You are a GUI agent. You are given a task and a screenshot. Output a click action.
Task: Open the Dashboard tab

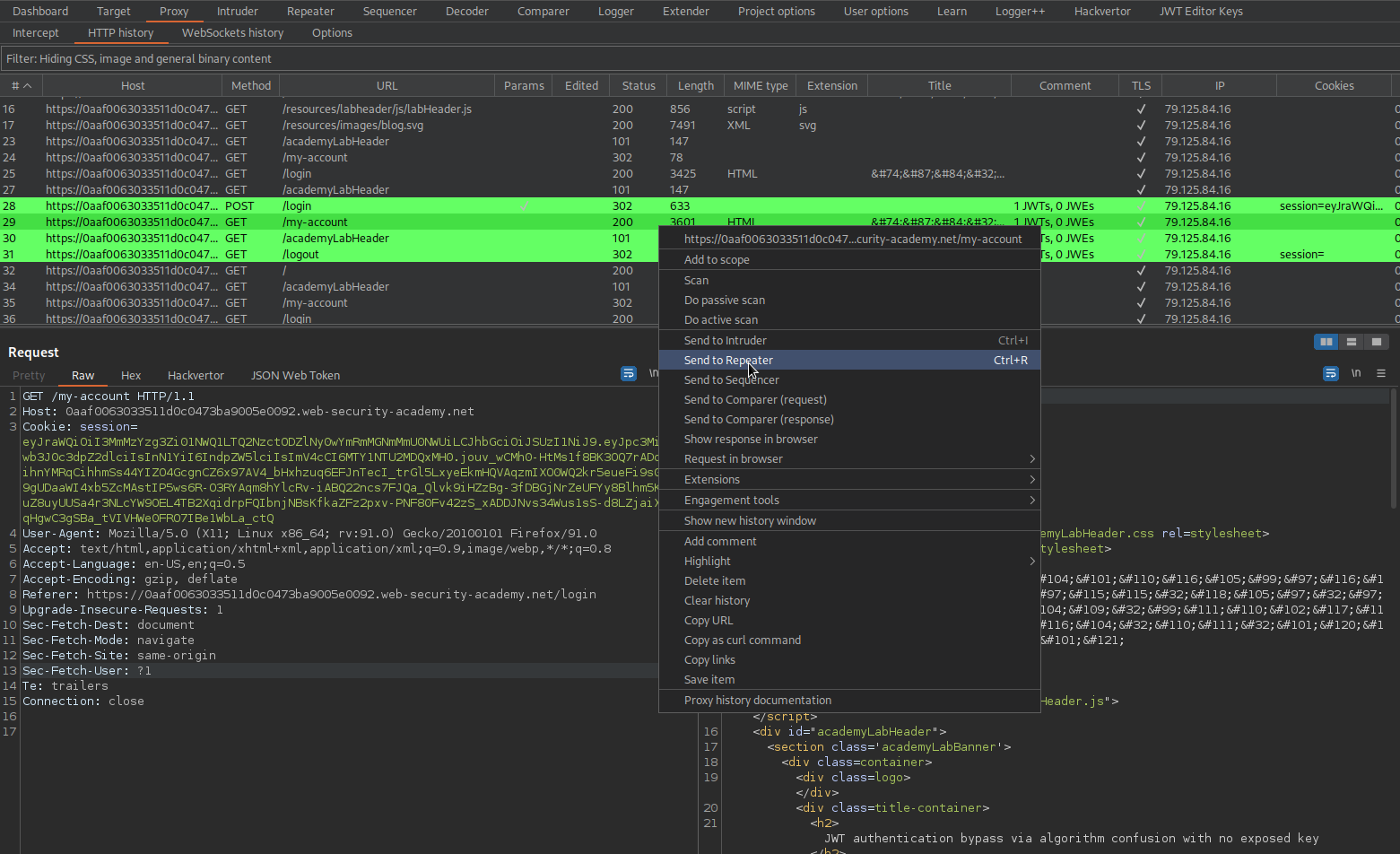pos(40,12)
